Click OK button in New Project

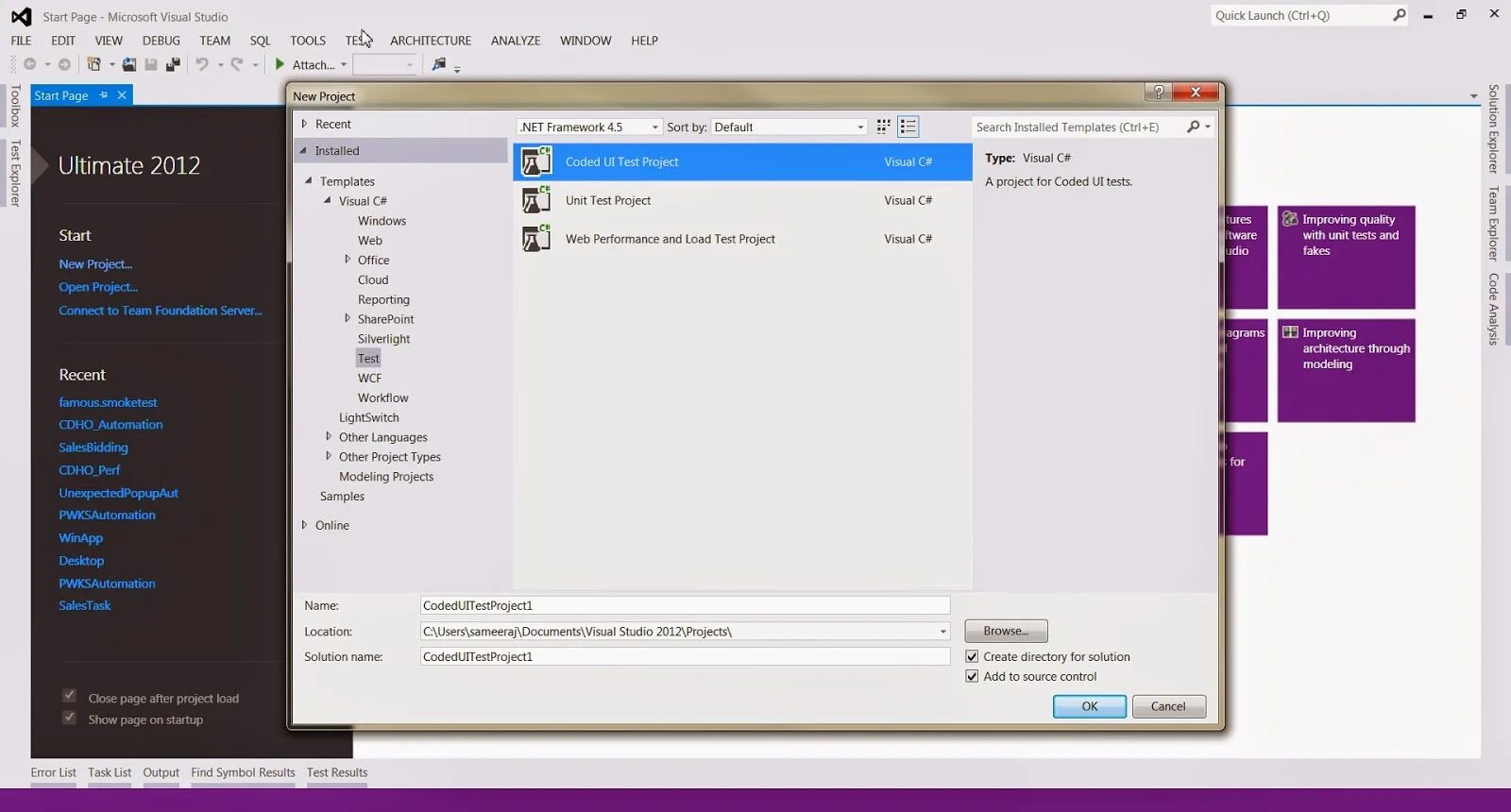coord(1090,706)
